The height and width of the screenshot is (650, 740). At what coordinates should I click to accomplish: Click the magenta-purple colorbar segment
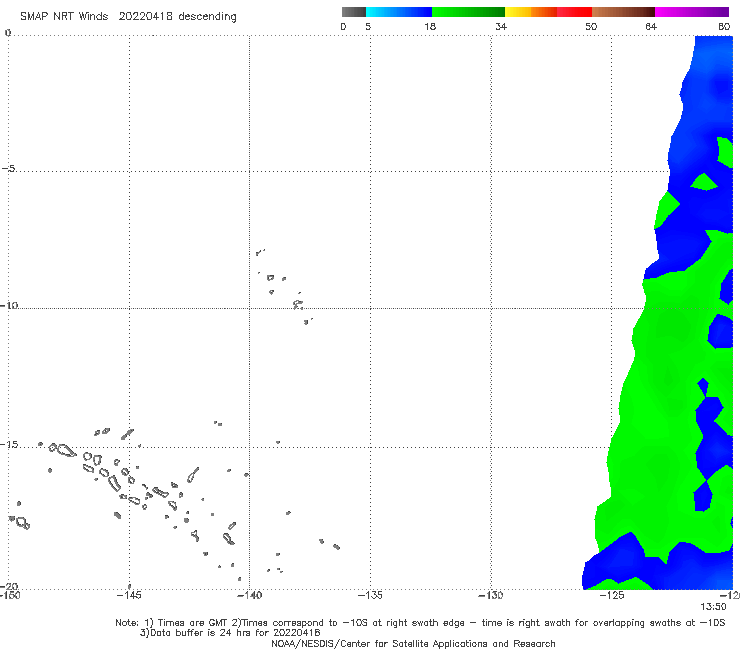coord(692,12)
